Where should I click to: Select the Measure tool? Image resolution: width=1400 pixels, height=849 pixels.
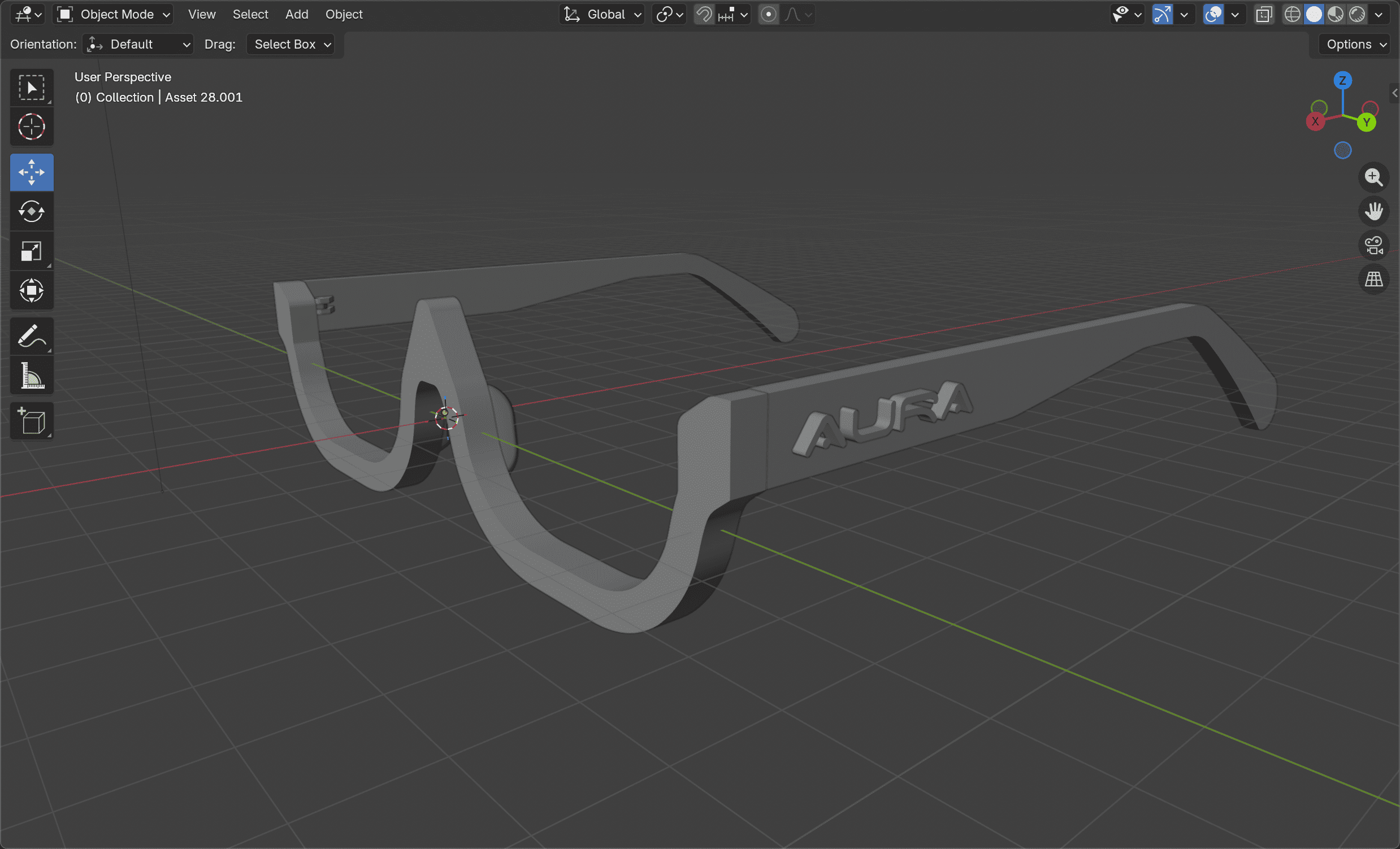(32, 376)
